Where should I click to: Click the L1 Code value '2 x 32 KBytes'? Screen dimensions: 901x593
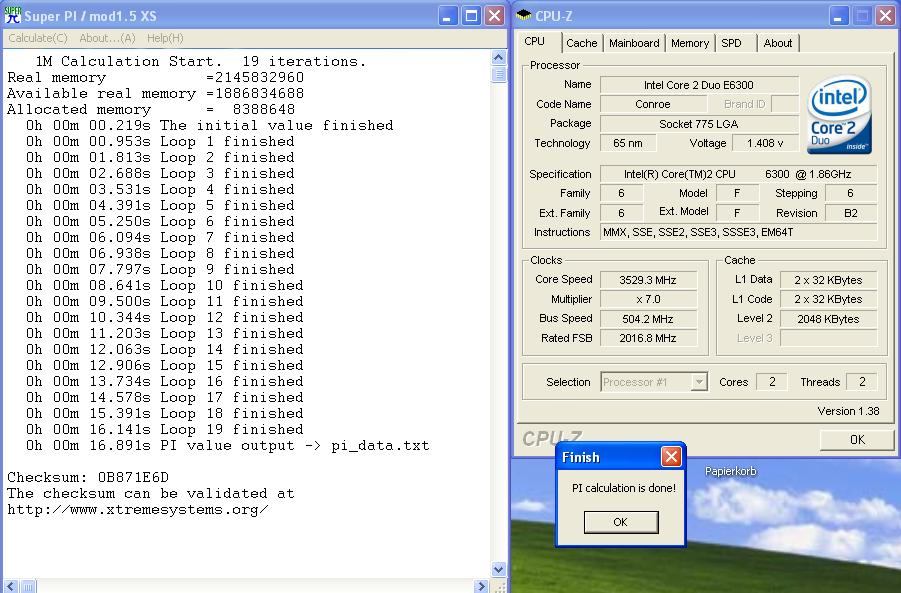828,299
